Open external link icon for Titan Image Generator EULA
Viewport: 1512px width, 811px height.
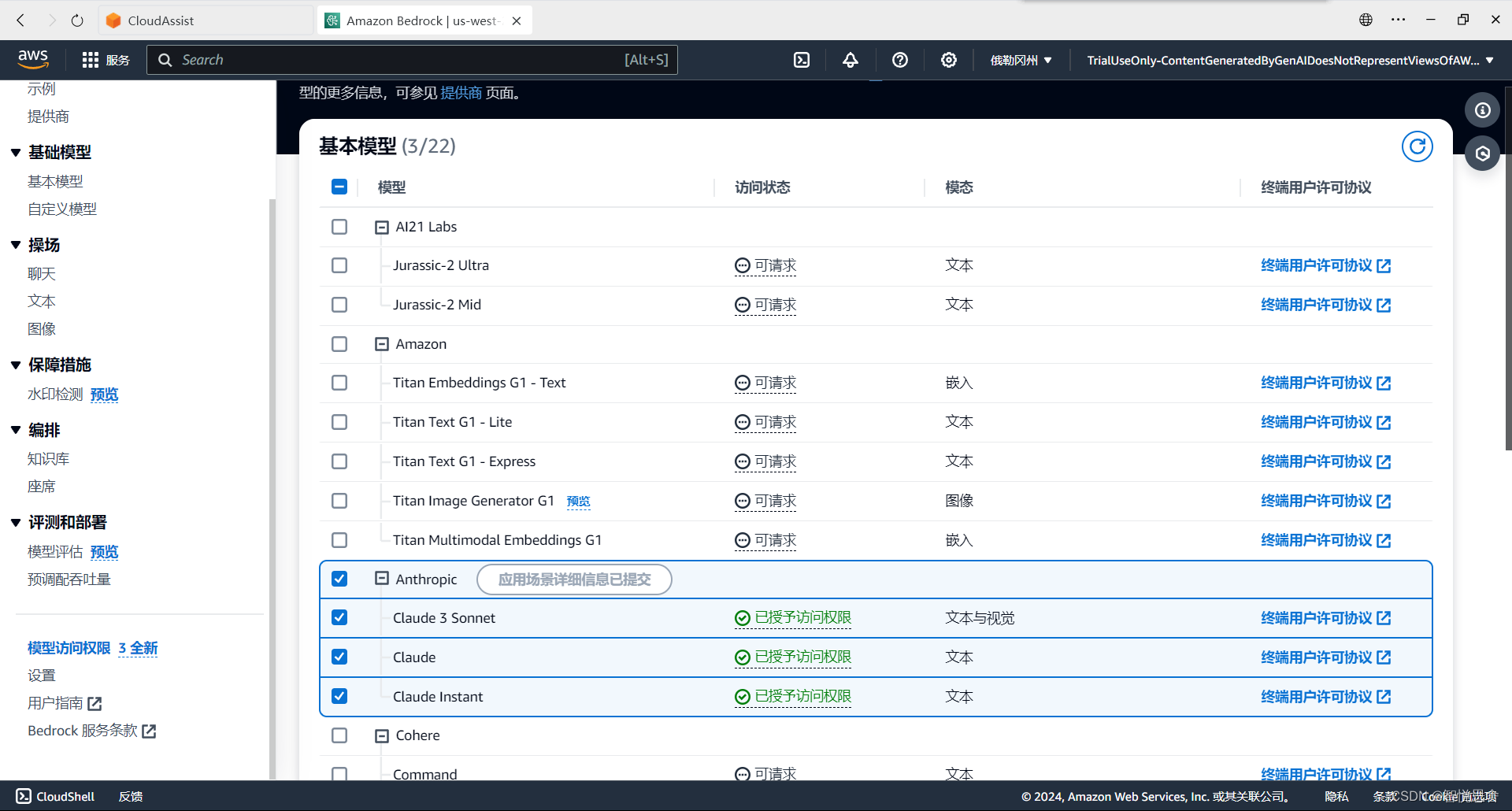(x=1384, y=502)
